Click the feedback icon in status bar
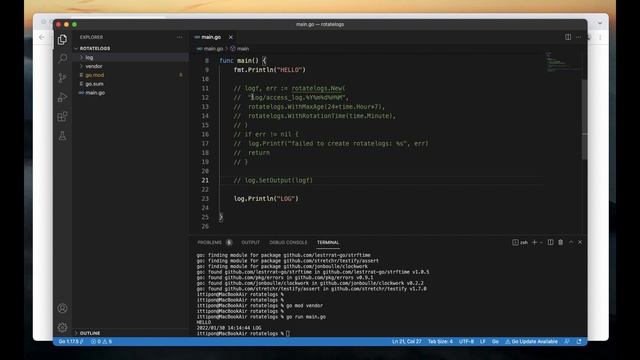Image resolution: width=640 pixels, height=360 pixels. coord(567,342)
